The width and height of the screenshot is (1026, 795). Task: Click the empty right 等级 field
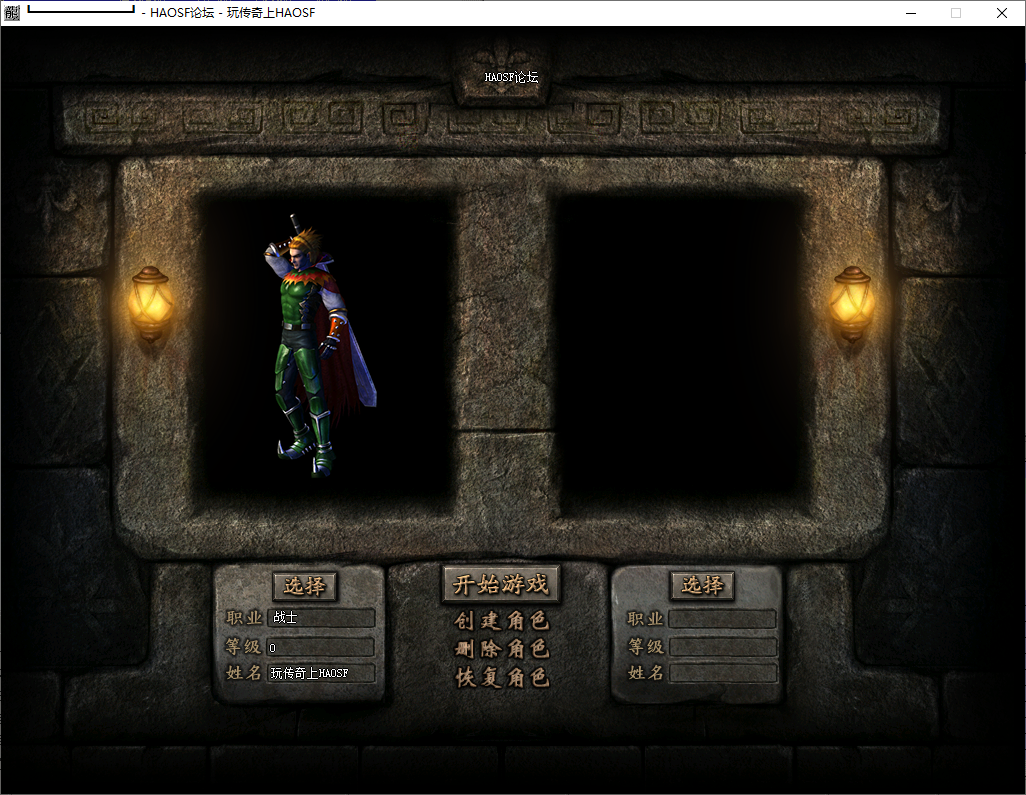(722, 647)
